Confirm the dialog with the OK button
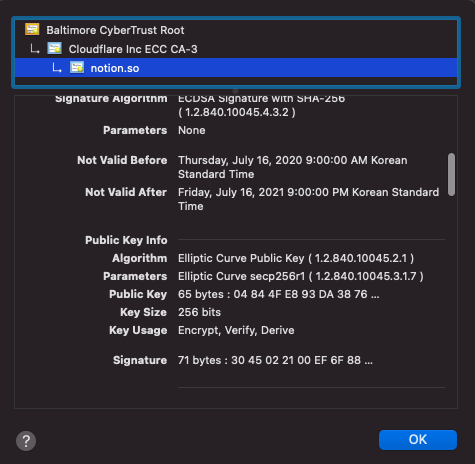The width and height of the screenshot is (475, 464). [418, 440]
